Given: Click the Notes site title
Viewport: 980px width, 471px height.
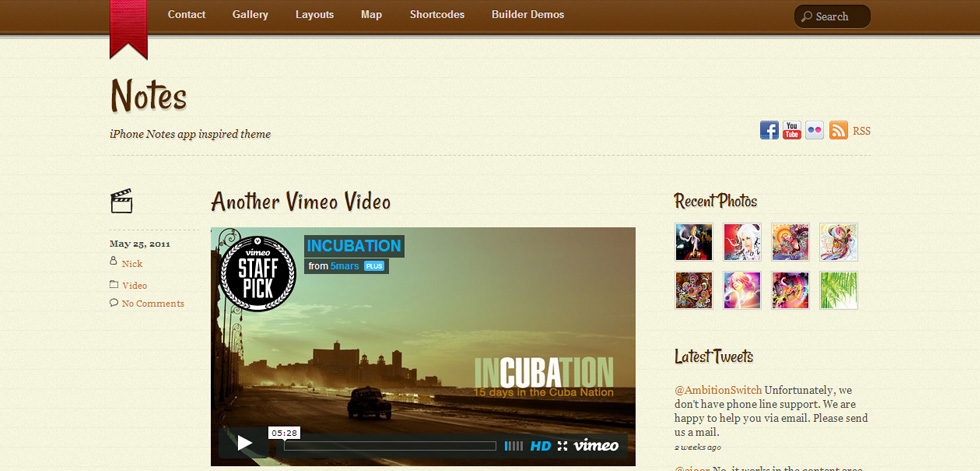Looking at the screenshot, I should pyautogui.click(x=149, y=97).
